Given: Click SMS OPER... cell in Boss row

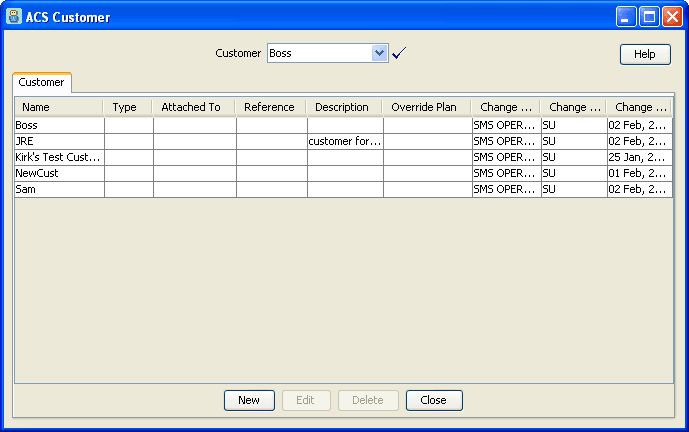Looking at the screenshot, I should [x=506, y=125].
